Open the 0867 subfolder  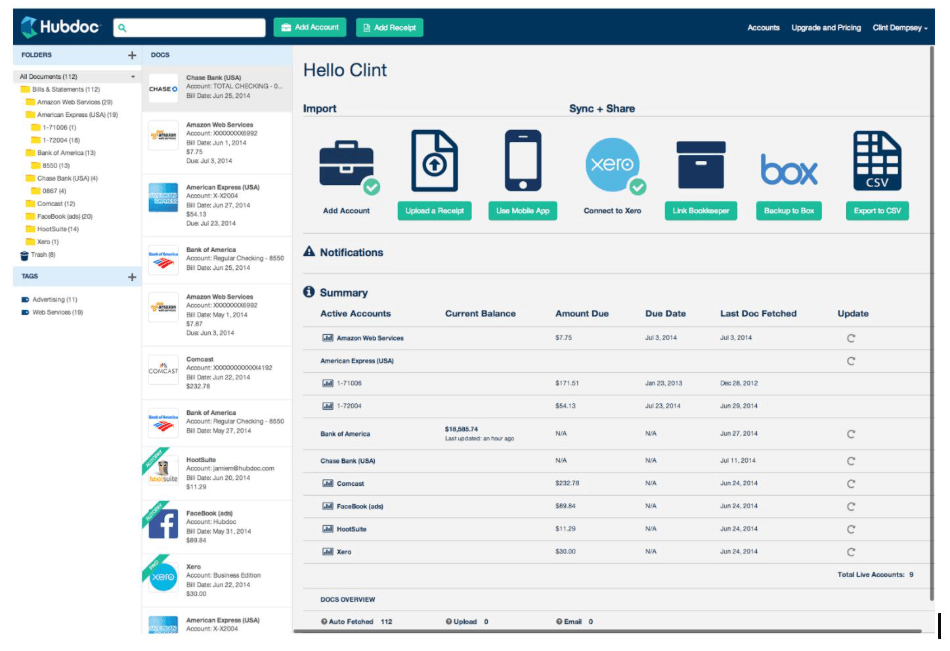(48, 192)
